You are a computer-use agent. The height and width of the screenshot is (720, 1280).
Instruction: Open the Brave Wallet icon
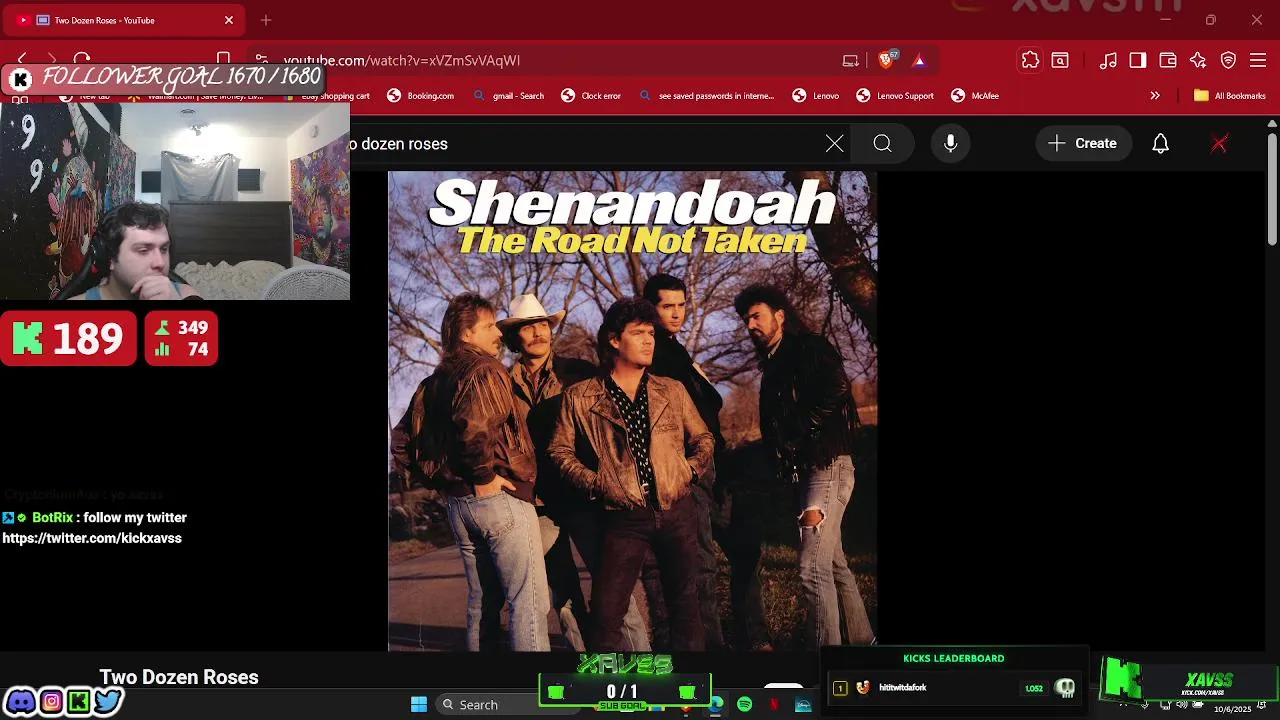pos(1168,61)
